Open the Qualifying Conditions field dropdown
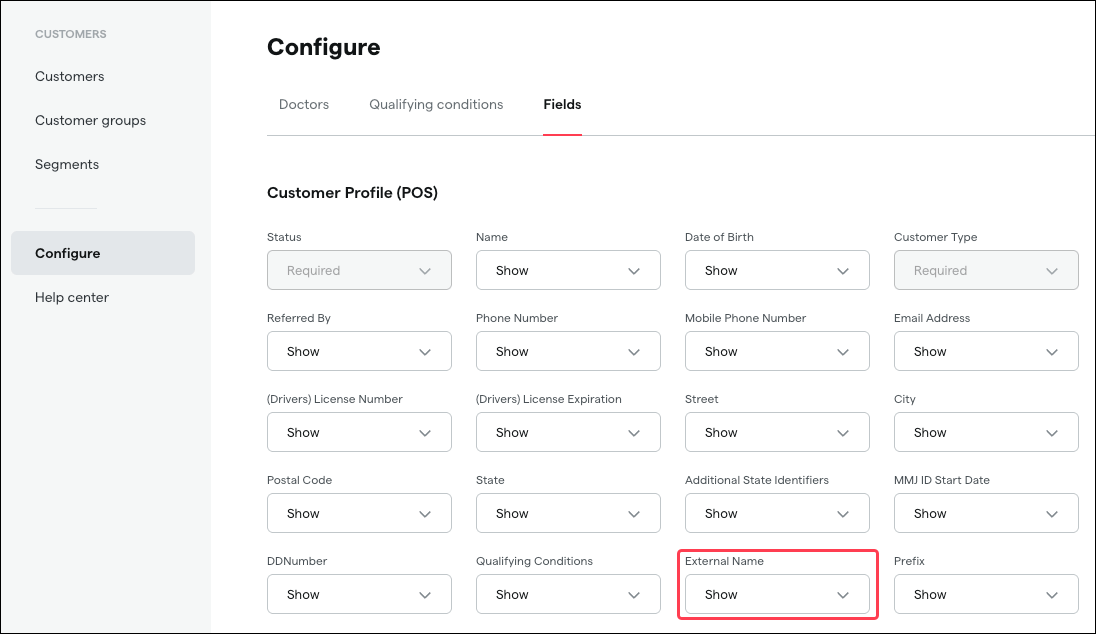The width and height of the screenshot is (1096, 634). (x=568, y=594)
